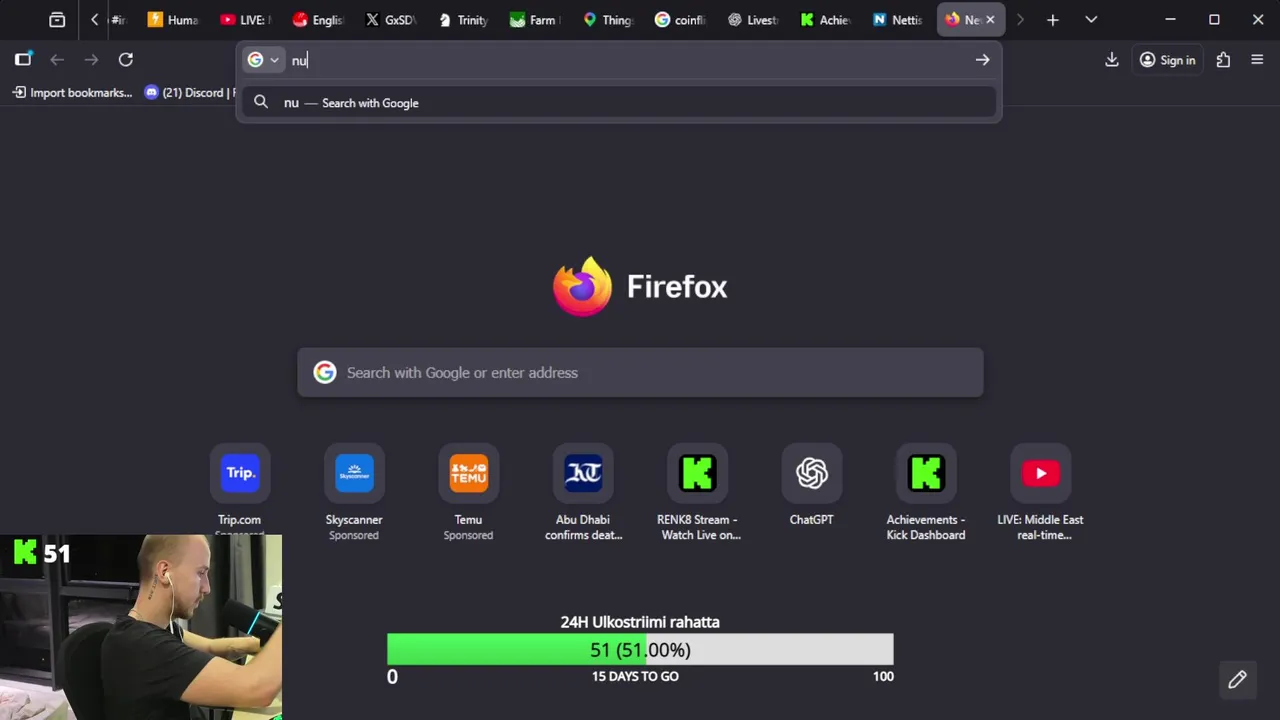This screenshot has height=720, width=1280.
Task: Minimize the Firefox window
Action: [1170, 19]
